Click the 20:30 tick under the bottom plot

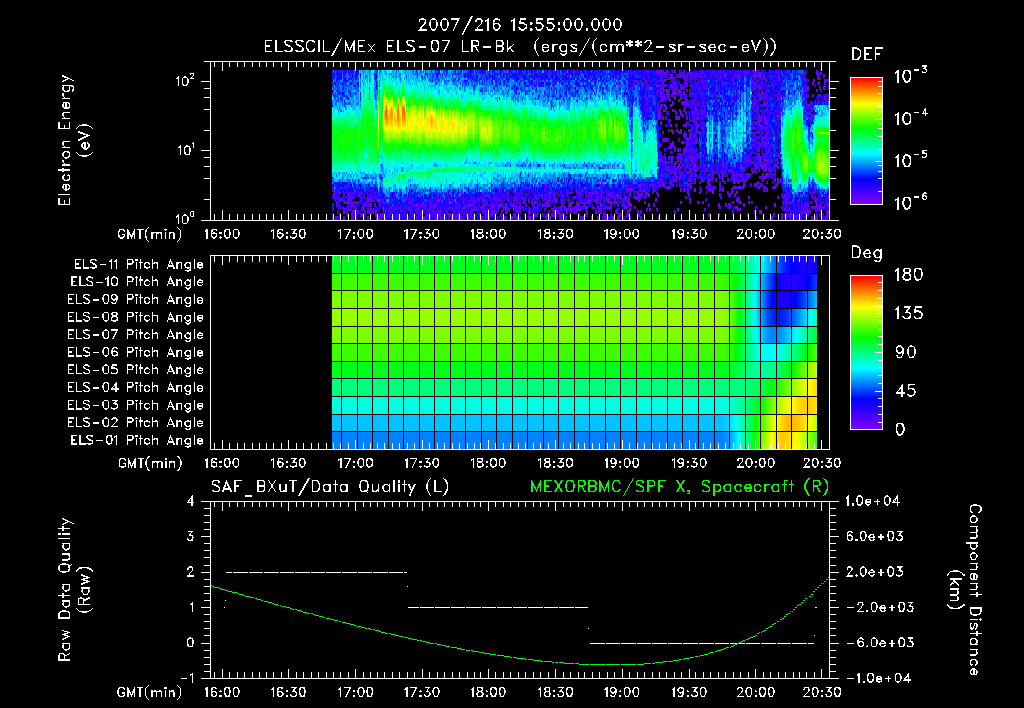(x=822, y=692)
